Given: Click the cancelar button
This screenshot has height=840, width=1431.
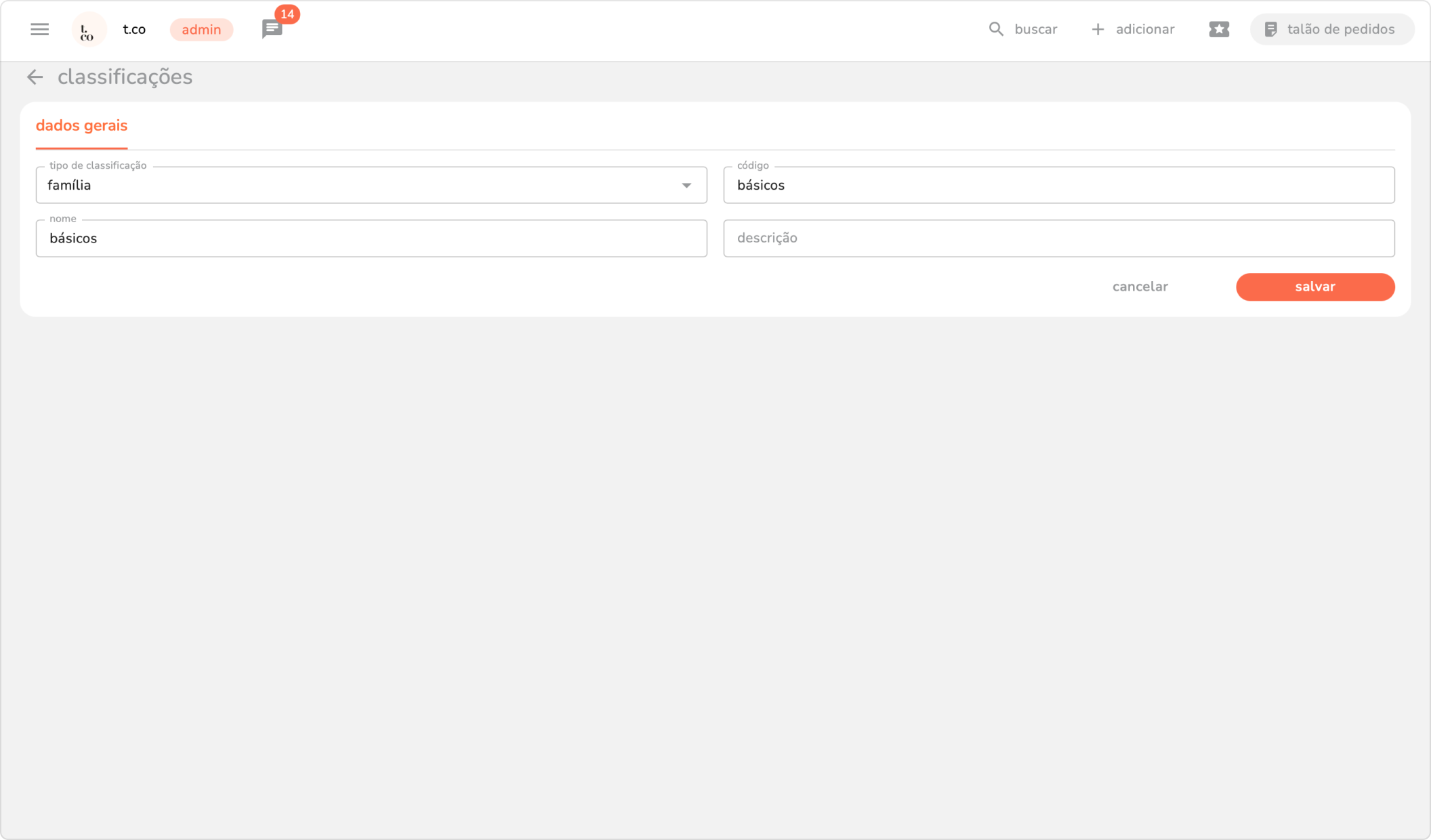Looking at the screenshot, I should point(1140,287).
